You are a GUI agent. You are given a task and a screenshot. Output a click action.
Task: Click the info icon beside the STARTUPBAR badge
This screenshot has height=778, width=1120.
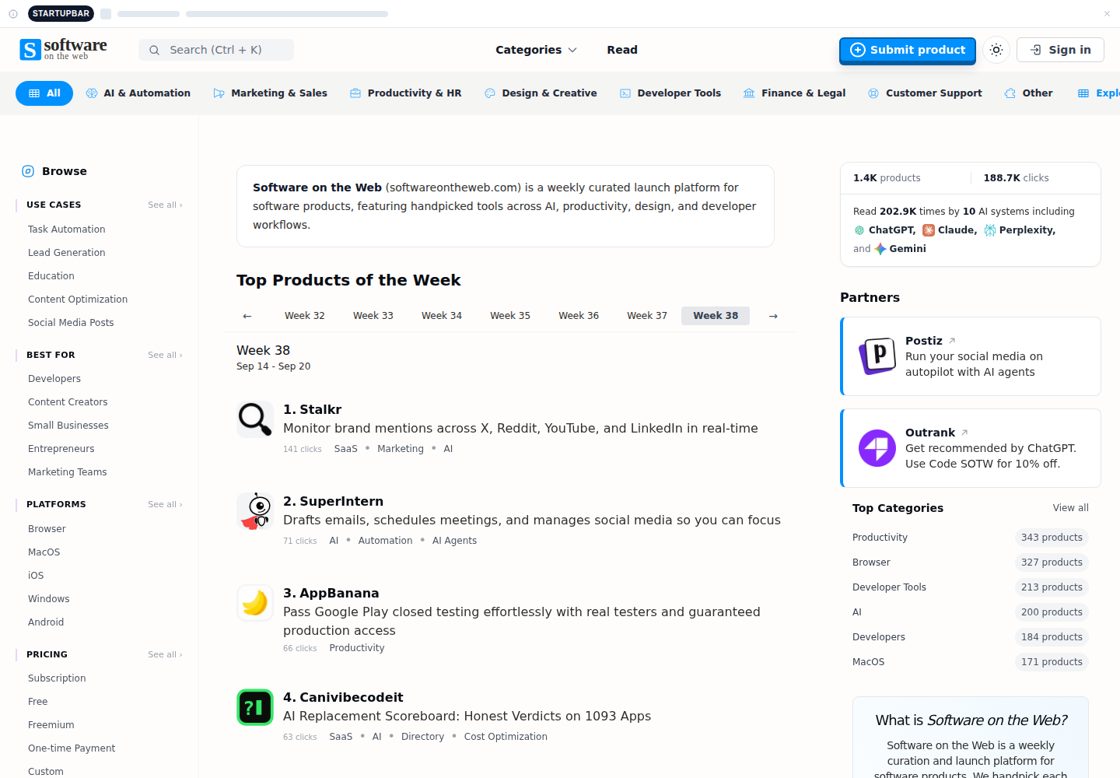(x=13, y=14)
